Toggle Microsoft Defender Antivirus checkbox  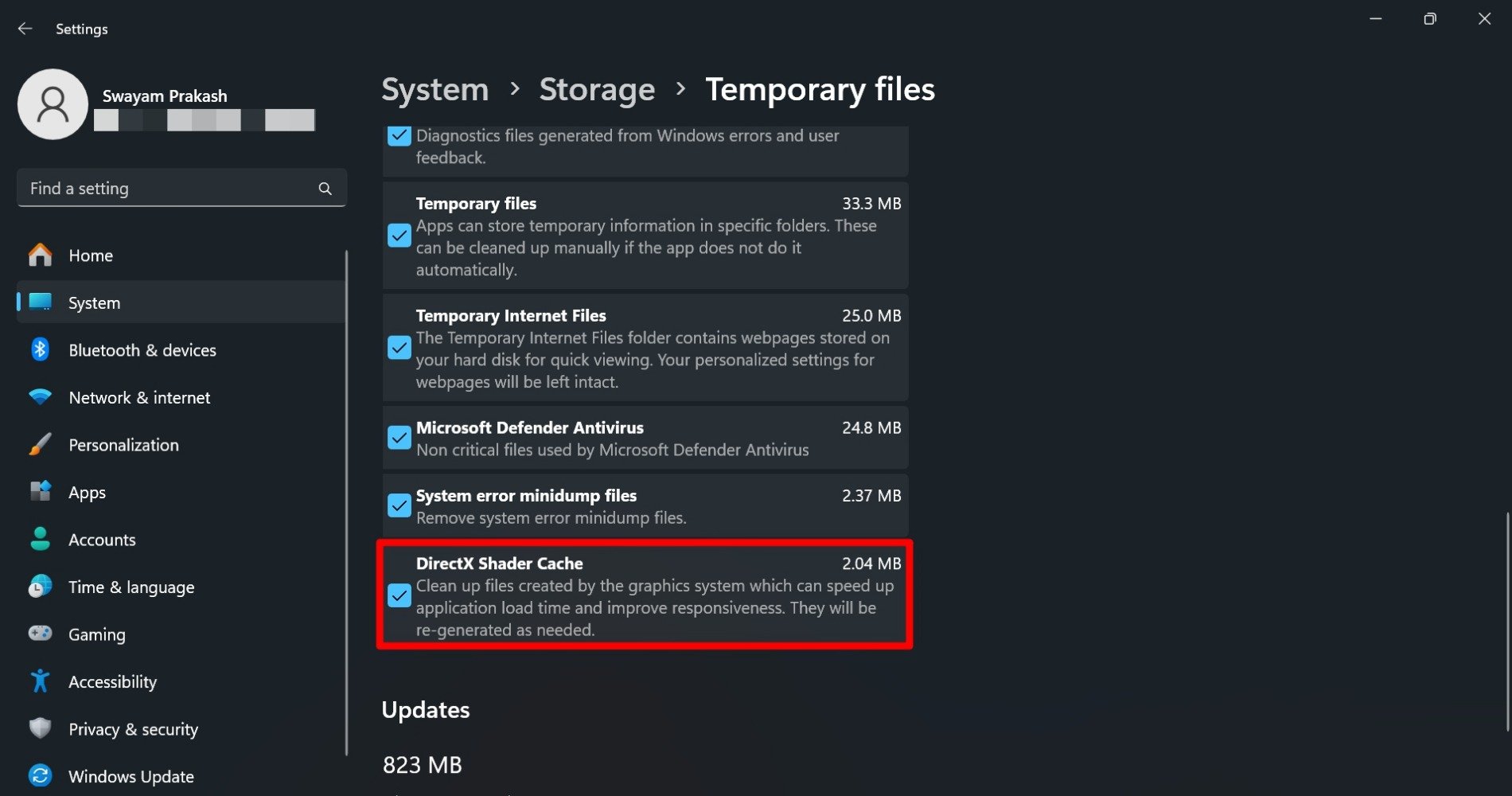click(399, 438)
